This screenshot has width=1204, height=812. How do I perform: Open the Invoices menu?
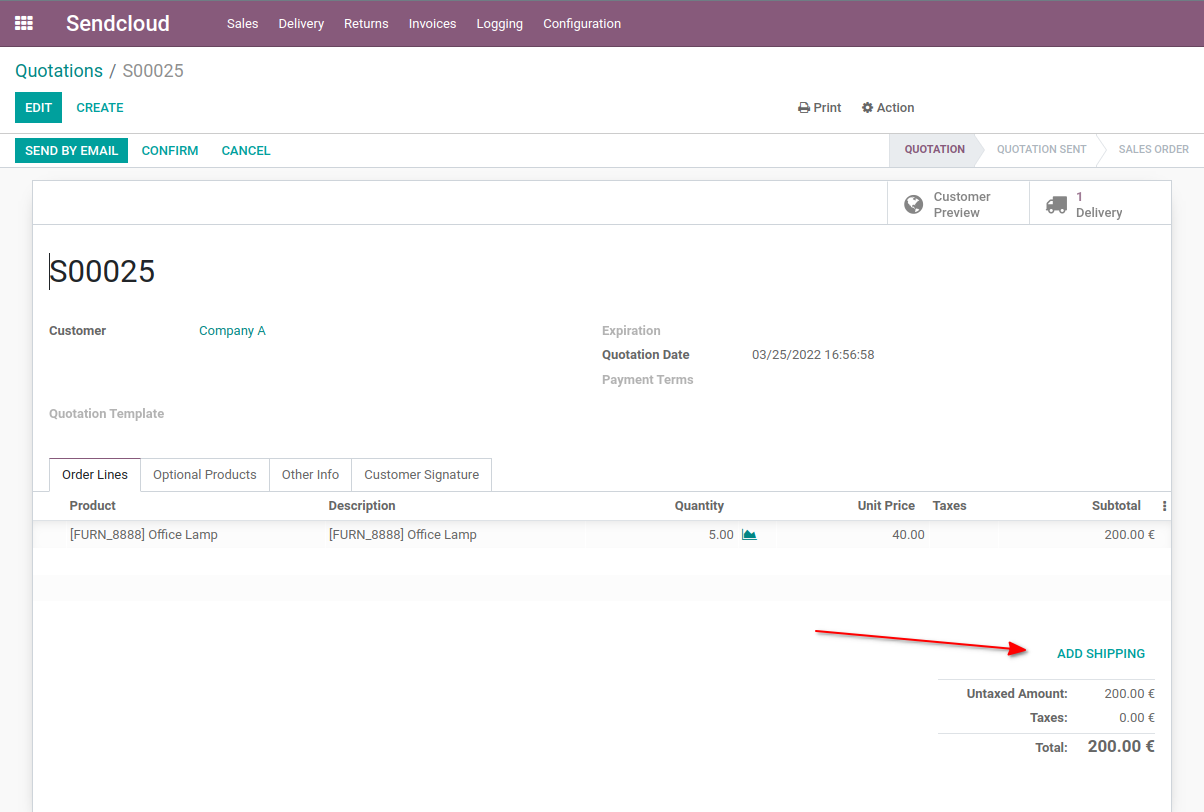(x=432, y=23)
